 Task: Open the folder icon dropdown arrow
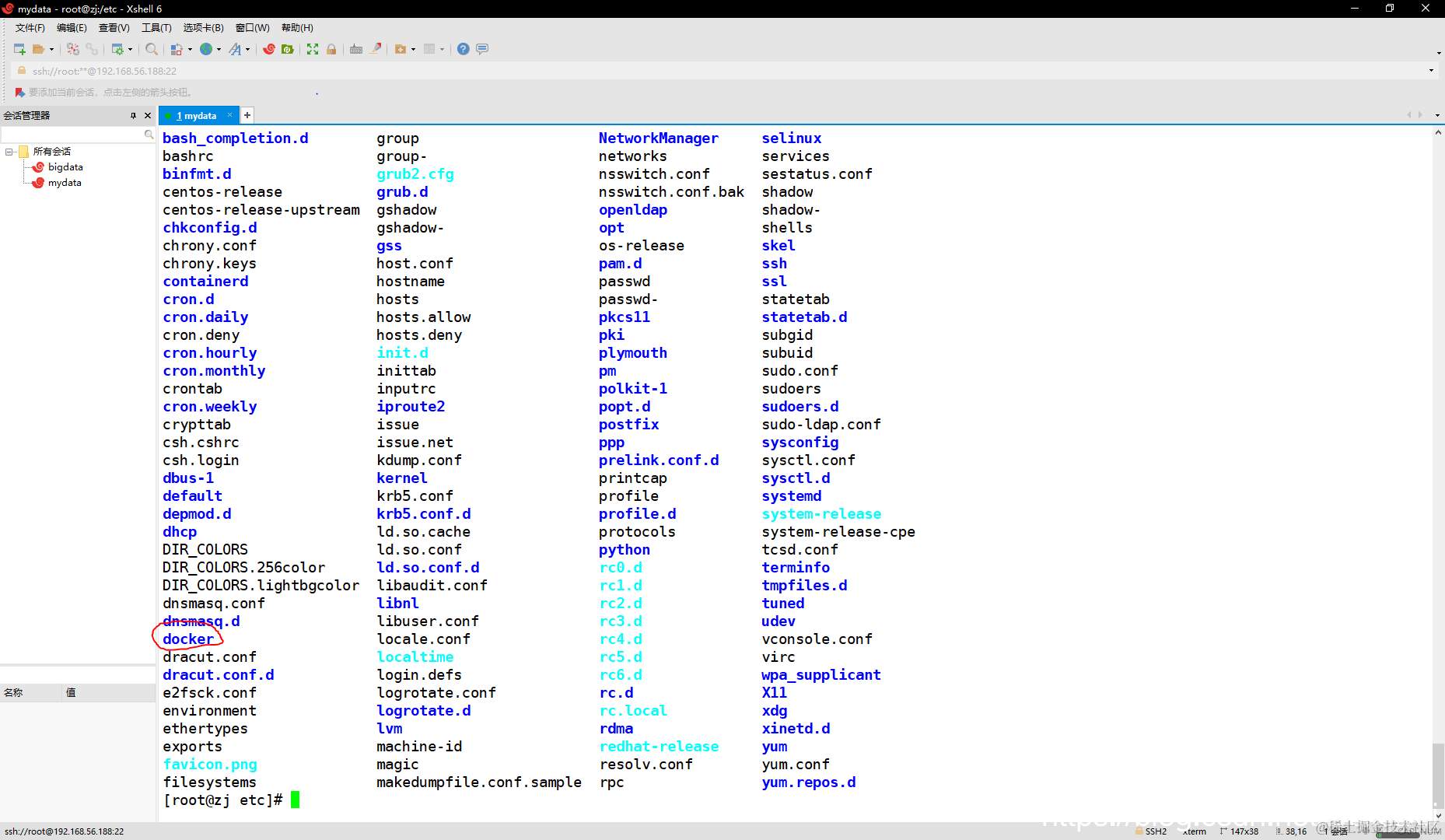(x=52, y=49)
